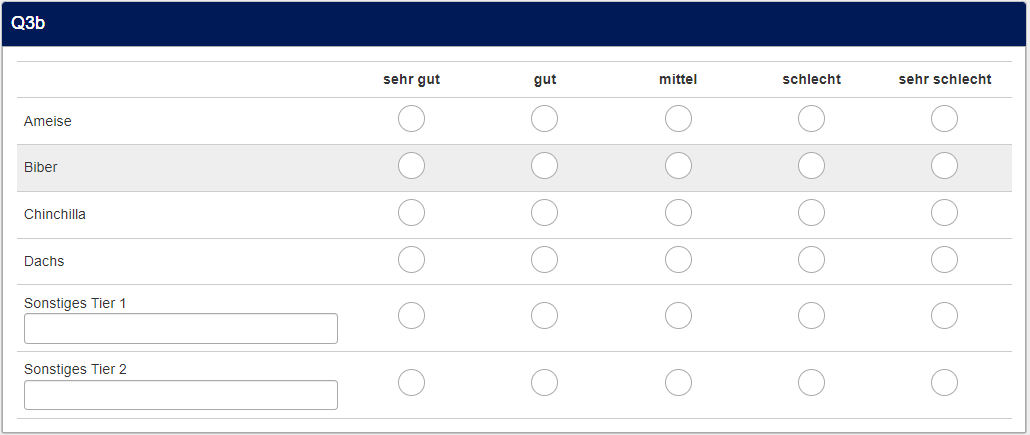Mark Sonstiges Tier 2 as schlecht
The height and width of the screenshot is (435, 1030).
pyautogui.click(x=811, y=383)
